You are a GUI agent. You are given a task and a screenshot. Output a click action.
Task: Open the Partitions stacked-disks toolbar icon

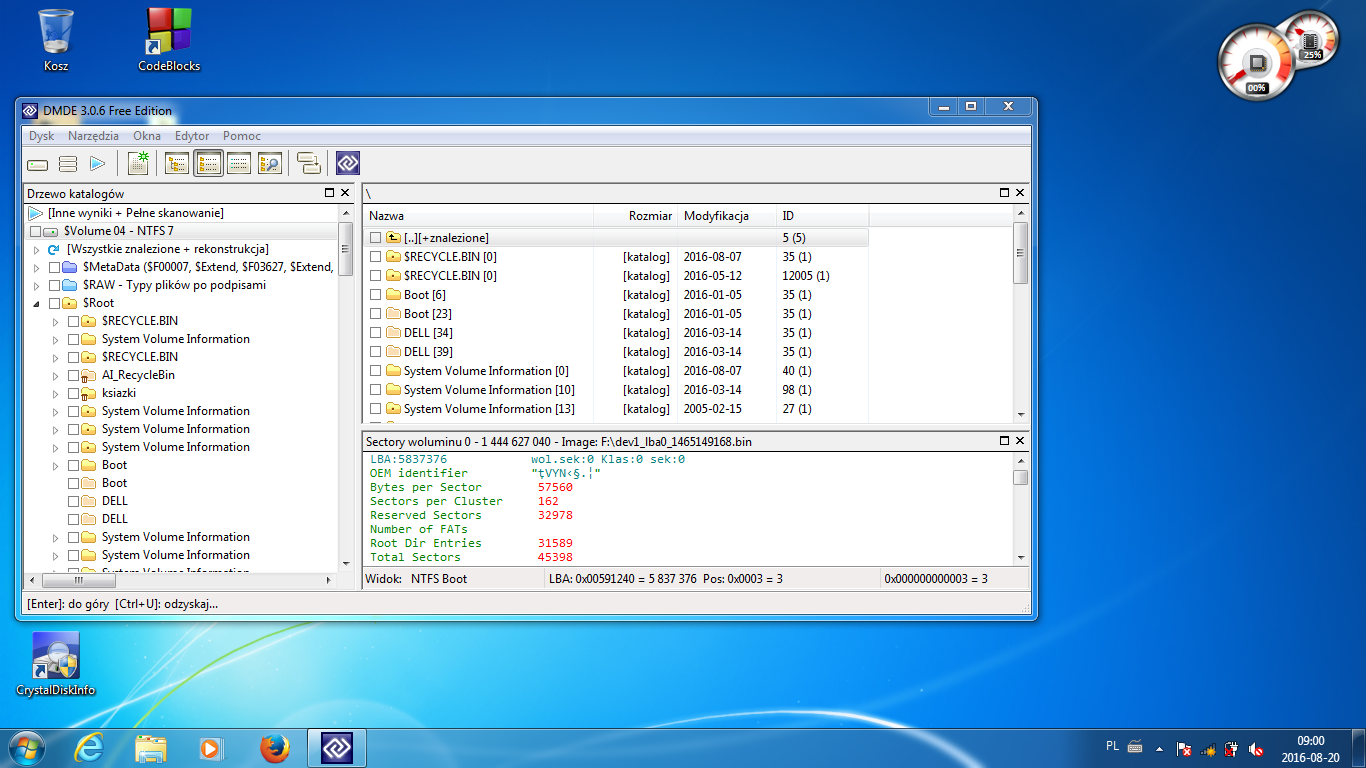point(68,164)
